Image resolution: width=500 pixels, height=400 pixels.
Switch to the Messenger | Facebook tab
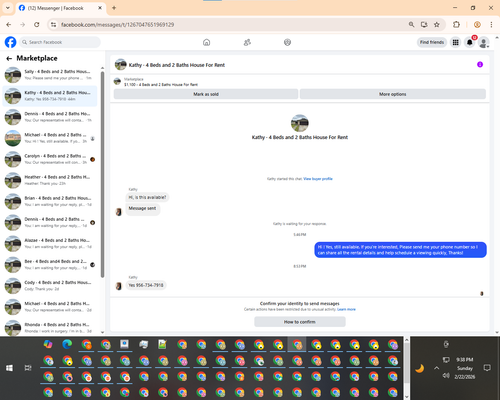[x=60, y=8]
